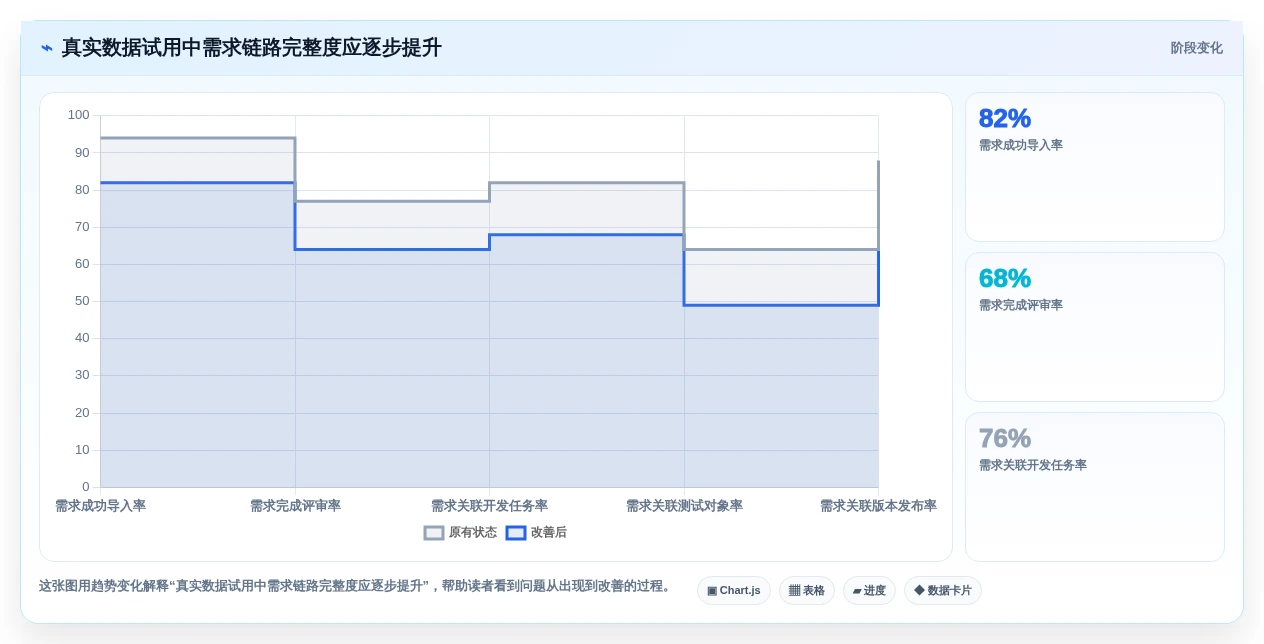This screenshot has height=644, width=1264.
Task: Click the y-axis value 0
Action: coord(86,487)
